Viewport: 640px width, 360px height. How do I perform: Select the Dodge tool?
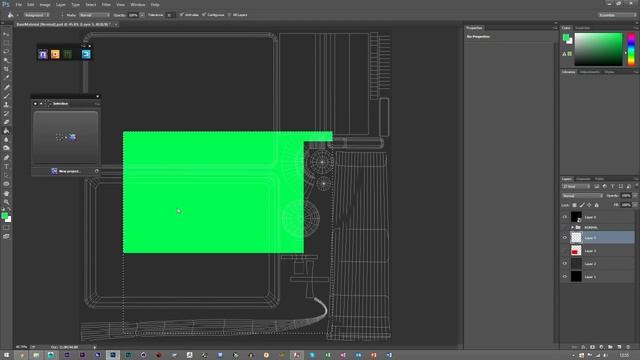tap(6, 148)
